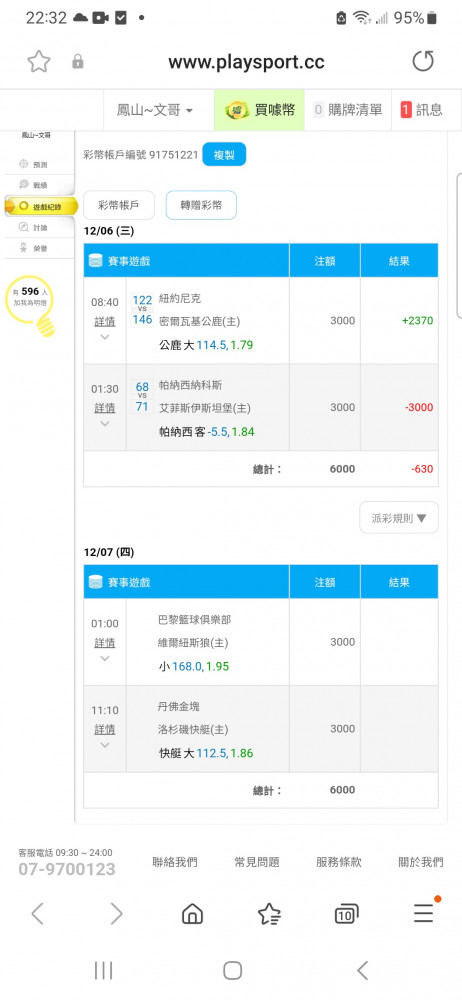Reload the page with the refresh icon

[422, 61]
